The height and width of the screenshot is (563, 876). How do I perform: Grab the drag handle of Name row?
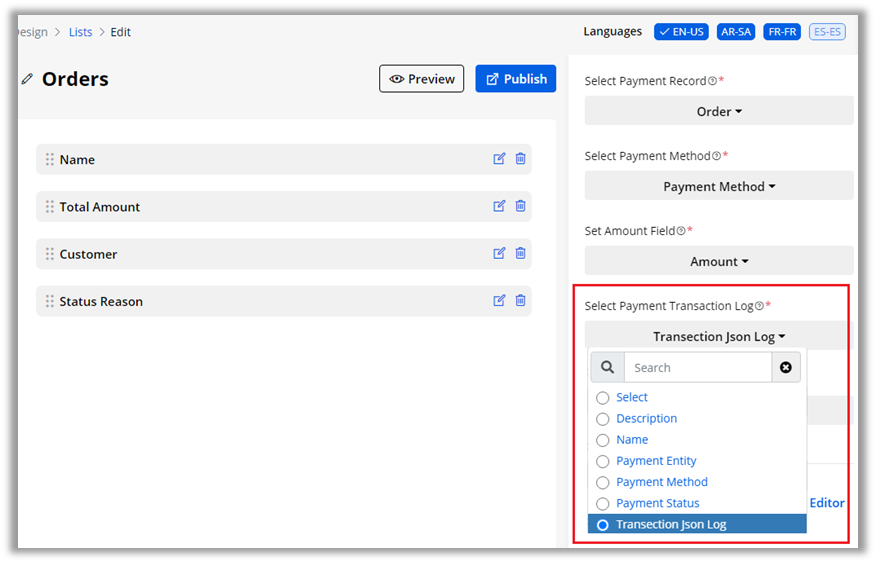[49, 159]
